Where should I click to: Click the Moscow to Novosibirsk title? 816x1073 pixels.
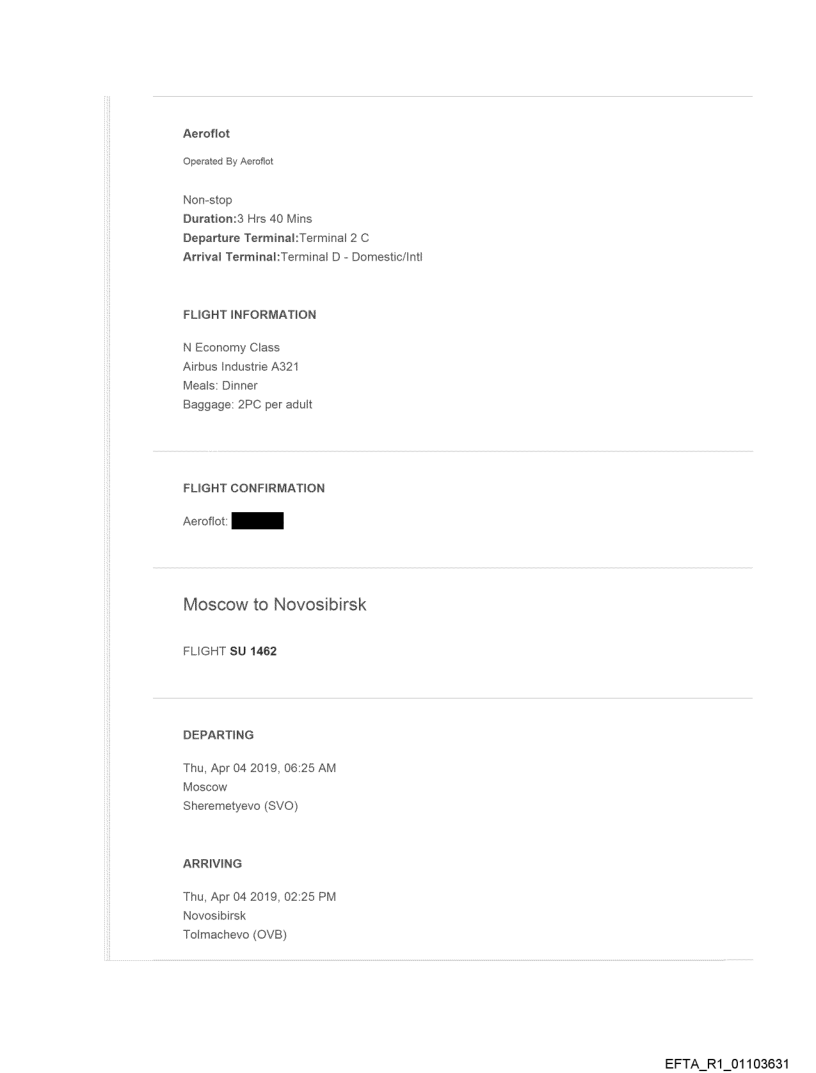274,605
